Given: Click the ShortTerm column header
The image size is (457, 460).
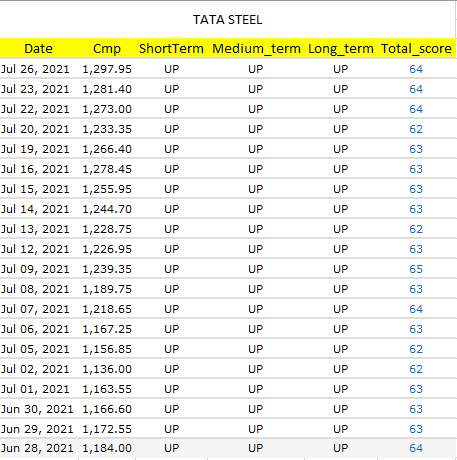Looking at the screenshot, I should coord(171,49).
